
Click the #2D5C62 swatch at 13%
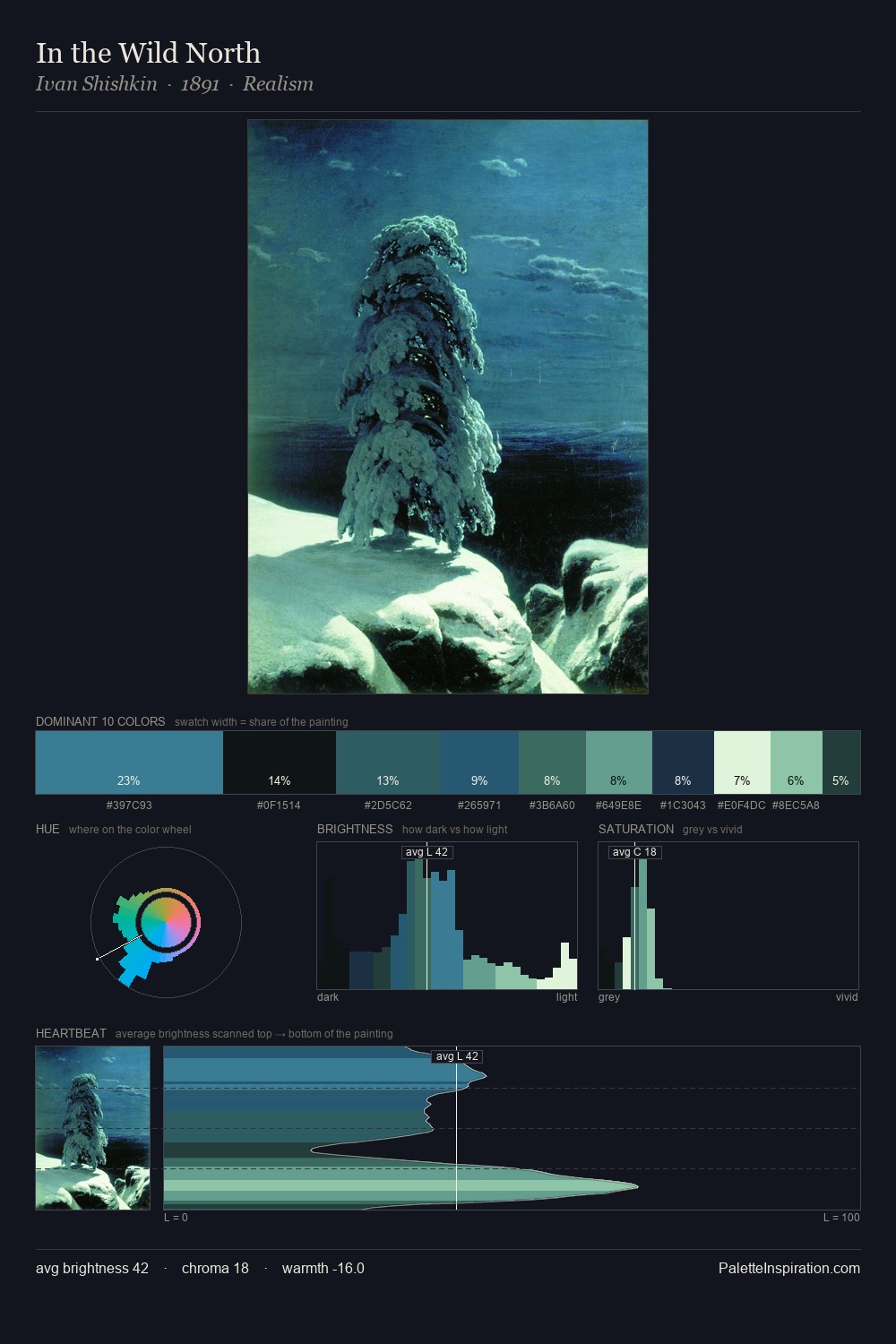click(x=388, y=762)
